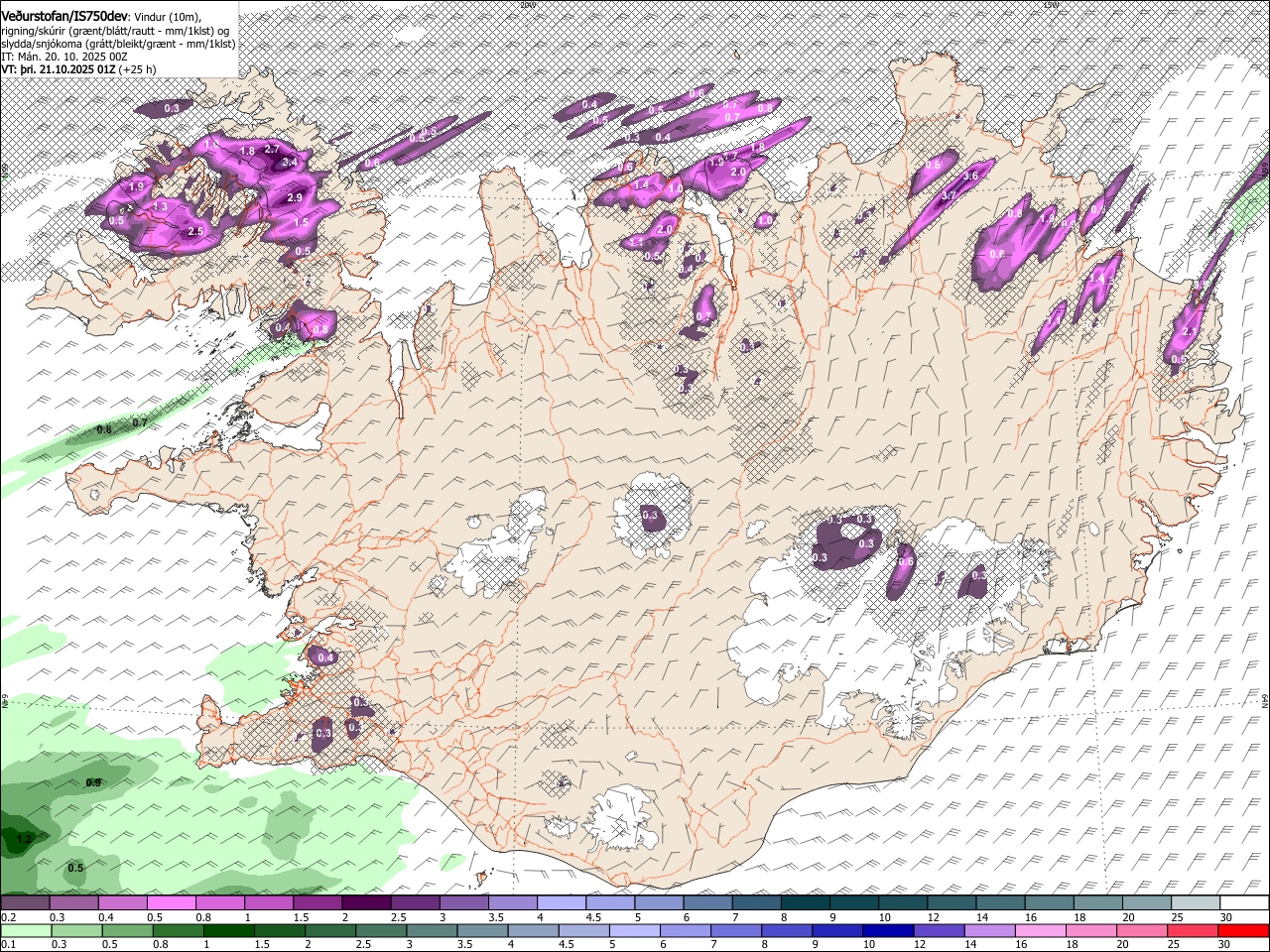Screen dimensions: 1270x952
Task: Click the '3.7' snowfall value on the map
Action: click(949, 196)
